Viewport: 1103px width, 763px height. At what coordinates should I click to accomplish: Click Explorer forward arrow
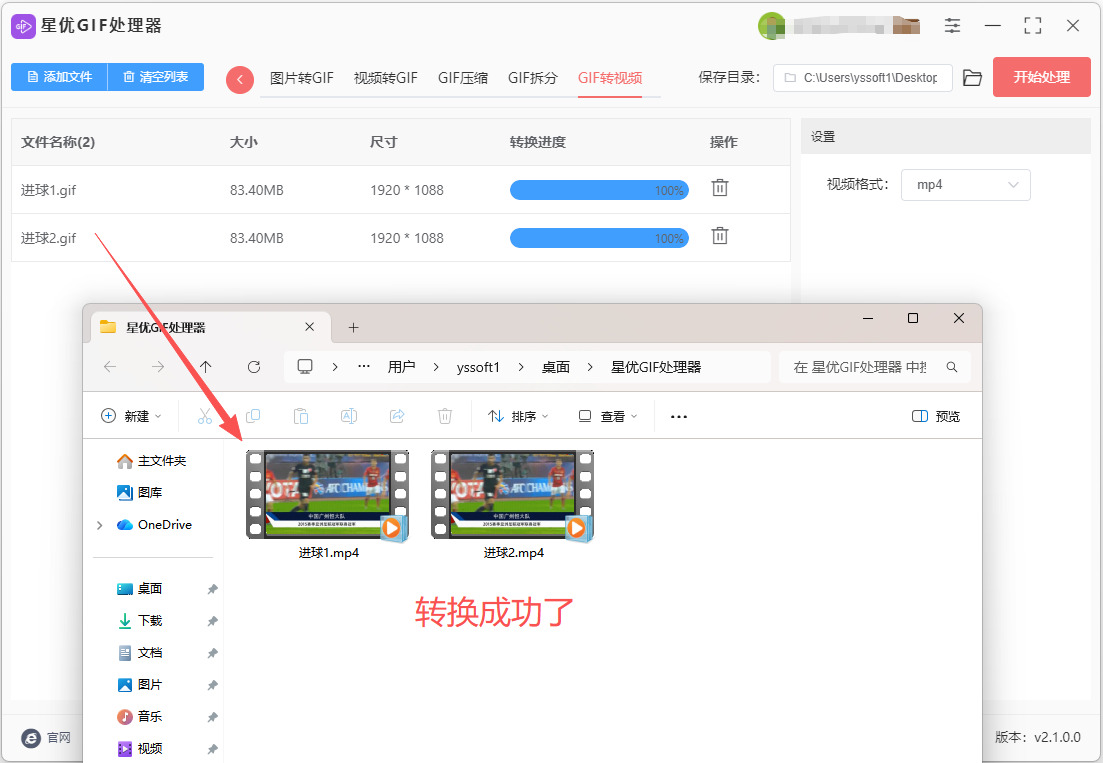click(158, 367)
